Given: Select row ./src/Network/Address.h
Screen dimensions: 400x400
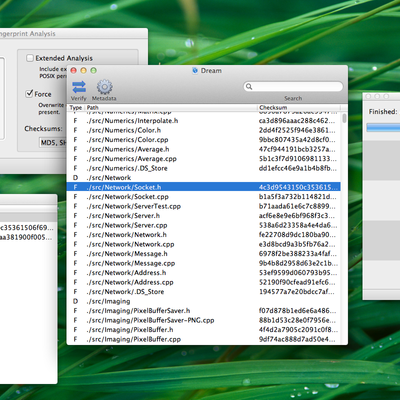Looking at the screenshot, I should coord(203,273).
